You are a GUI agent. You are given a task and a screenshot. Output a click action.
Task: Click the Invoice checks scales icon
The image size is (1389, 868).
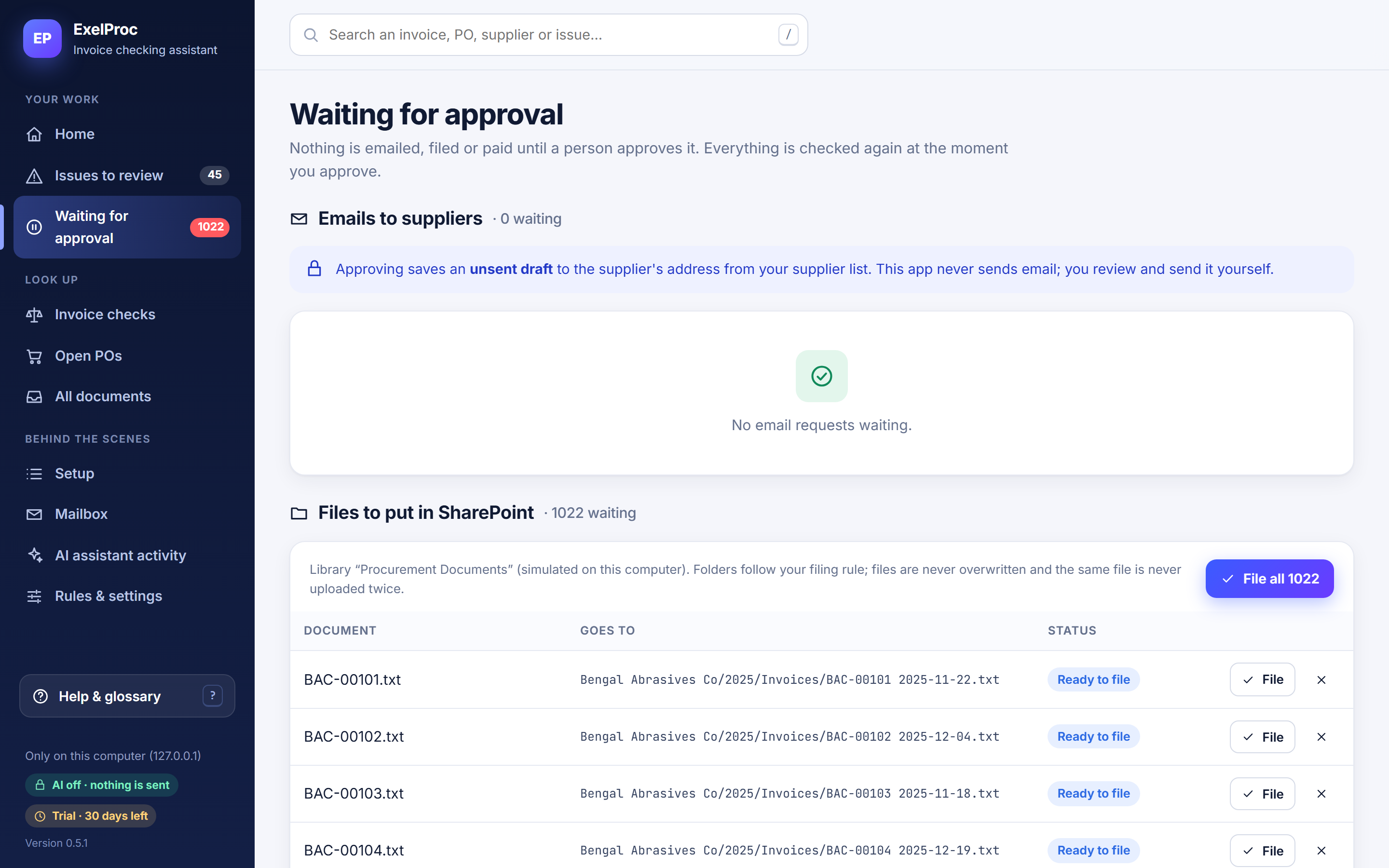(34, 314)
